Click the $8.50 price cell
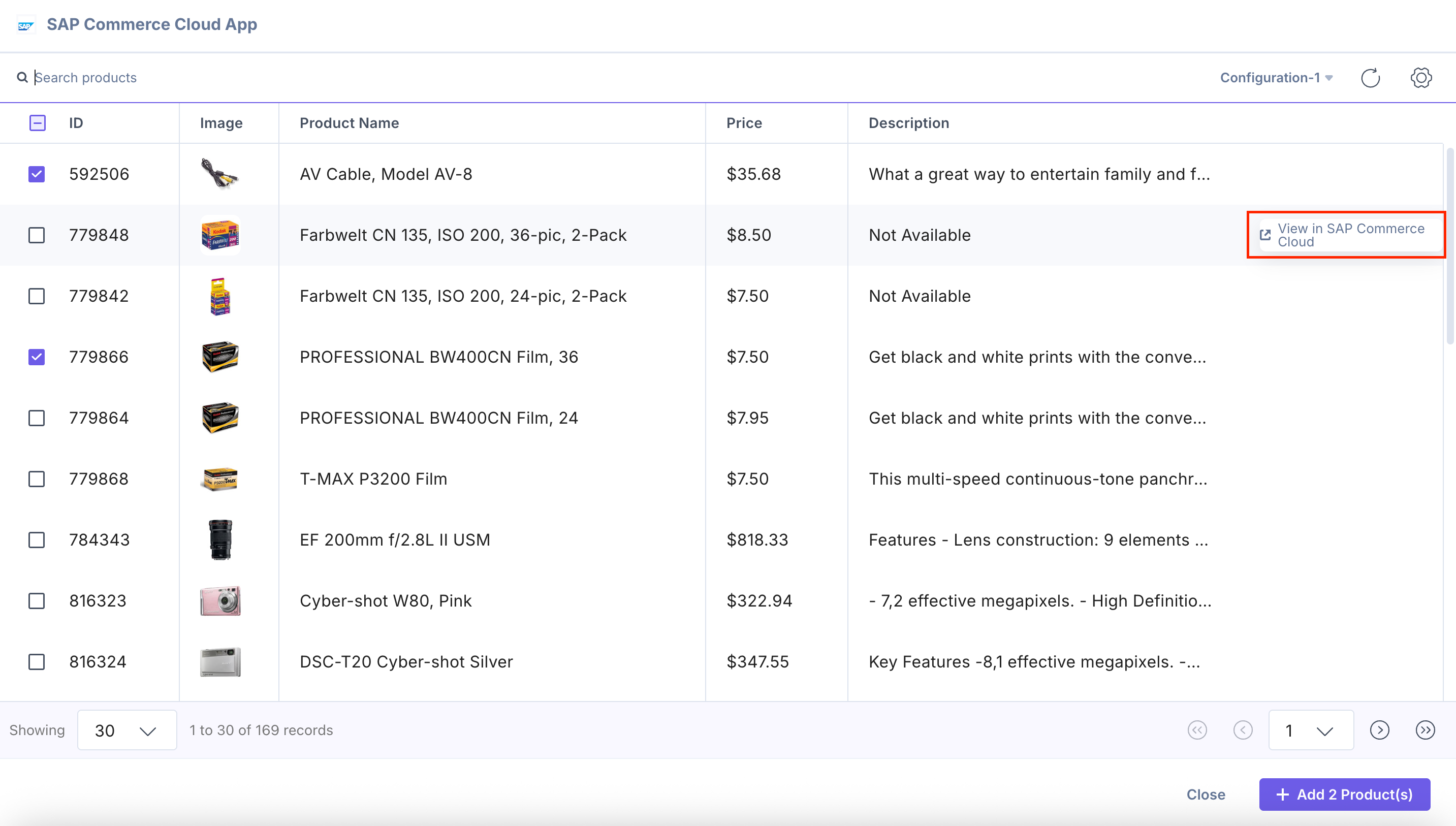The width and height of the screenshot is (1456, 826). pos(749,235)
